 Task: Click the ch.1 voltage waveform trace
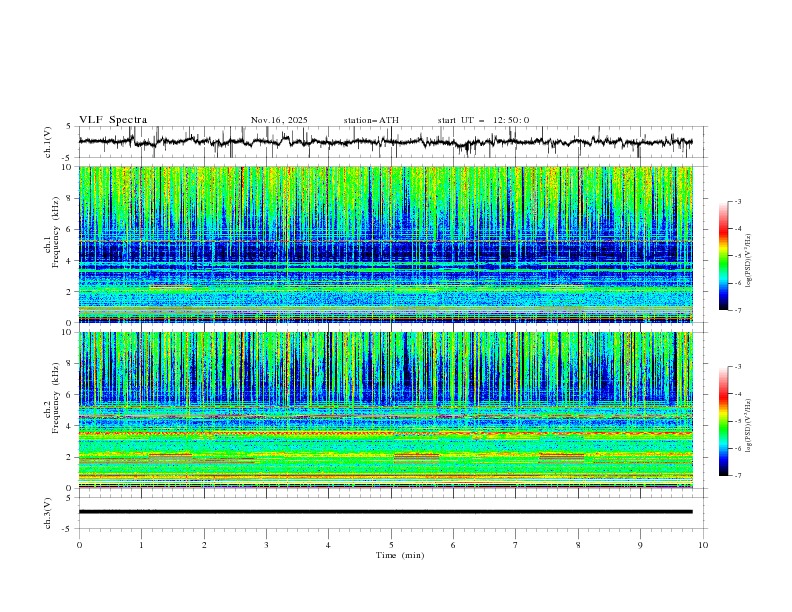(x=385, y=142)
